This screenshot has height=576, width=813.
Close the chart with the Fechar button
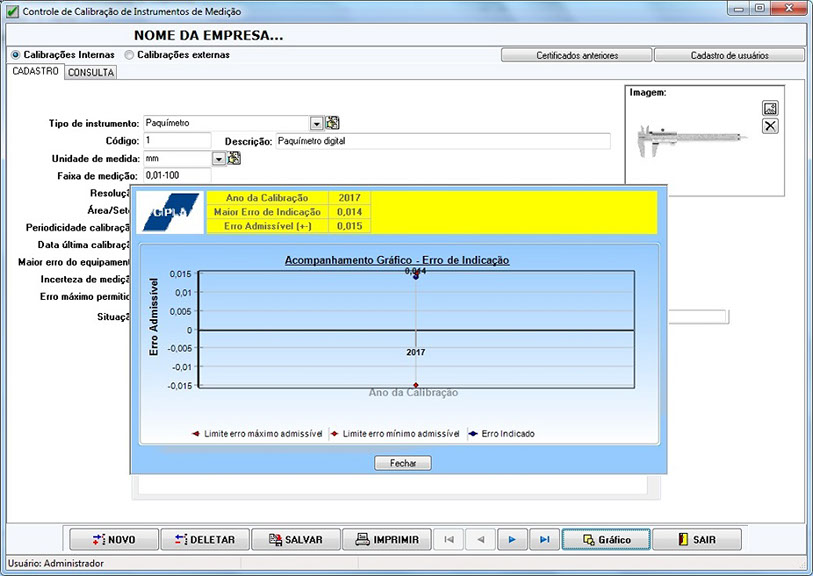click(x=402, y=463)
